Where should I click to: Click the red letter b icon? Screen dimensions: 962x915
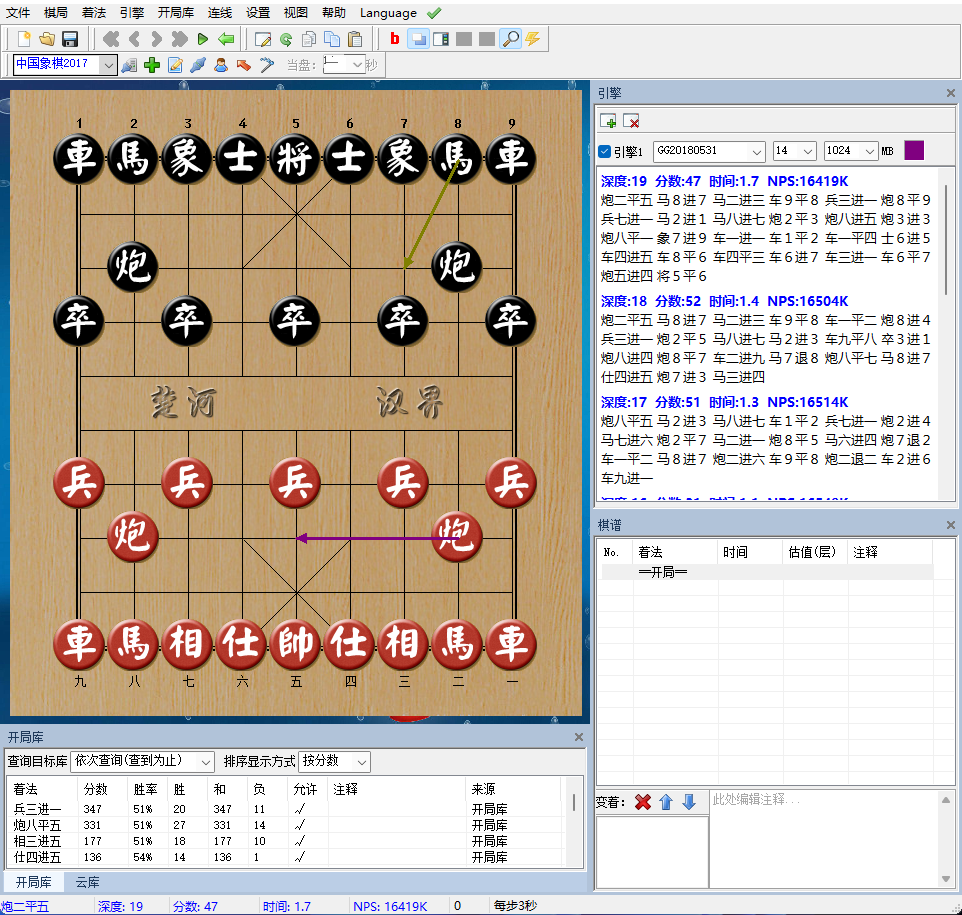(394, 39)
